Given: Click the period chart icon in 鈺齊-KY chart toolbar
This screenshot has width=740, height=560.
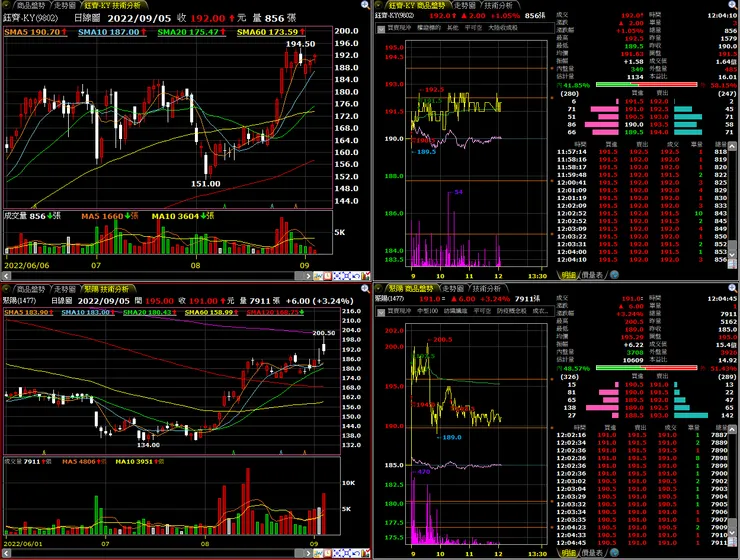Looking at the screenshot, I should [318, 276].
